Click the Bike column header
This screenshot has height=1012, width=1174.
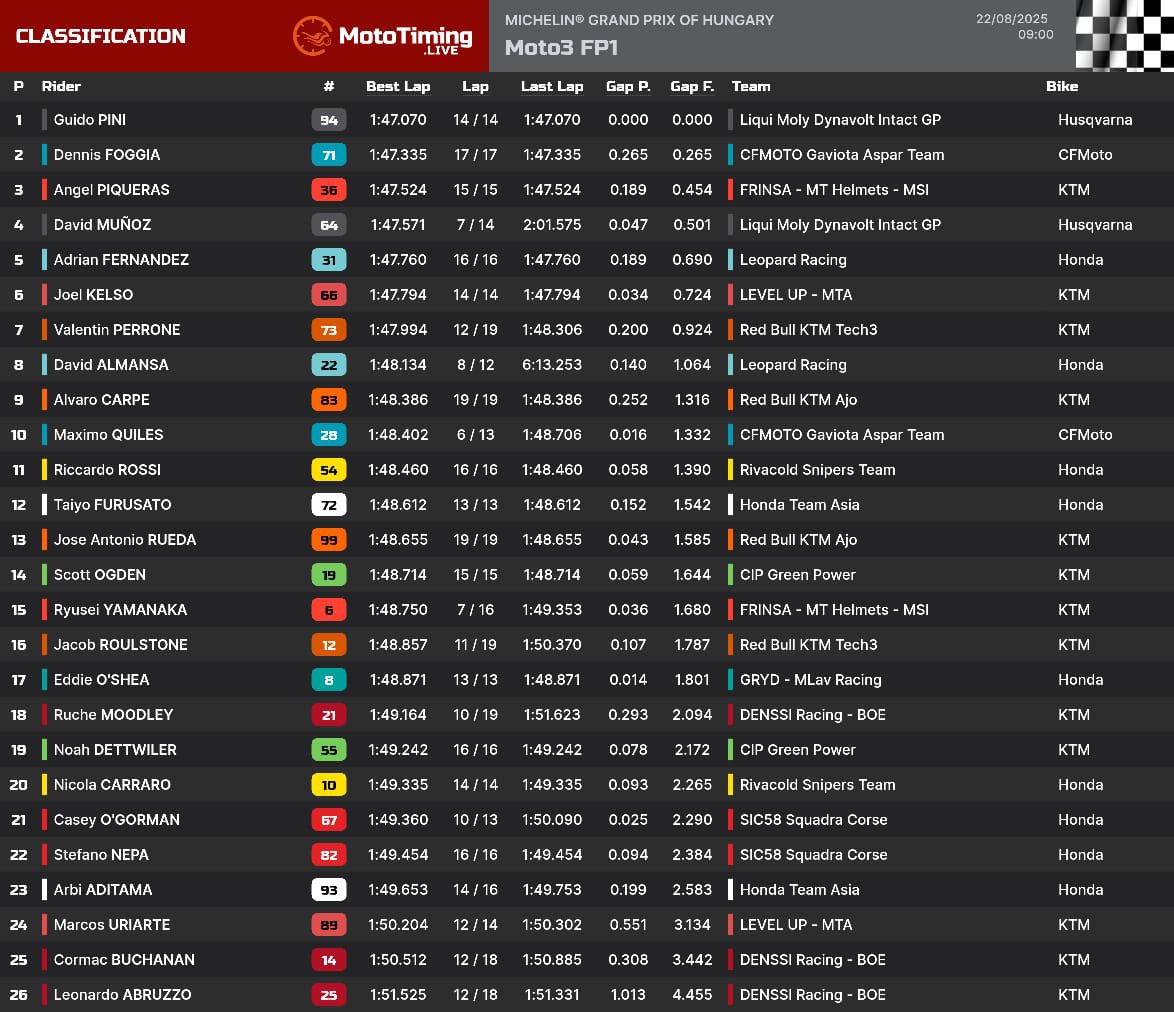(x=1062, y=86)
